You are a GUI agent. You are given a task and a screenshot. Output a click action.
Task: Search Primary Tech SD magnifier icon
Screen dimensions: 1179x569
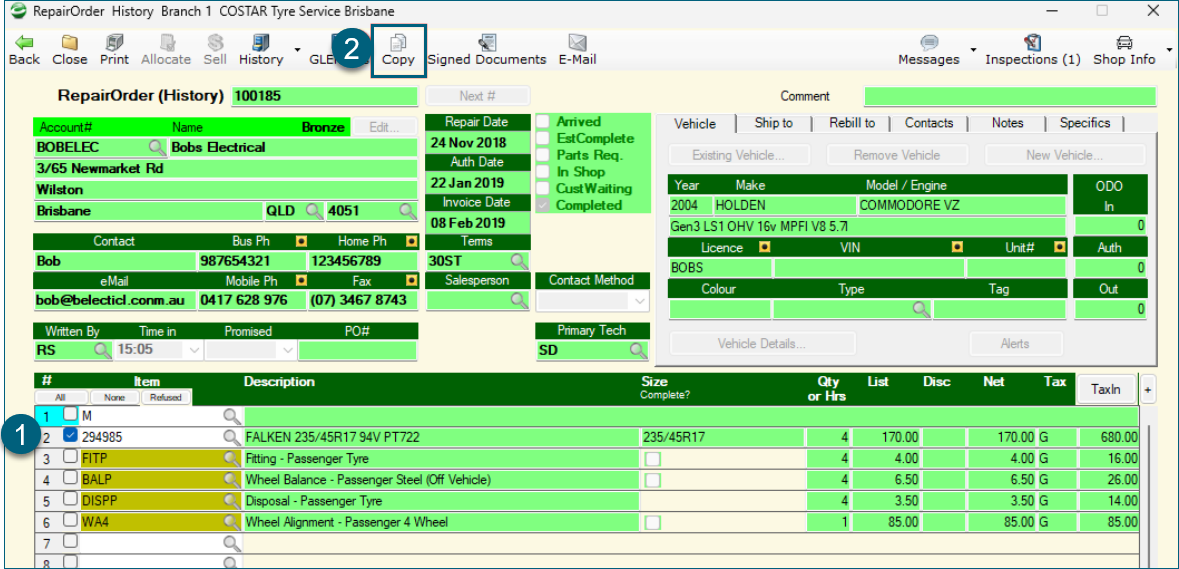tap(638, 350)
